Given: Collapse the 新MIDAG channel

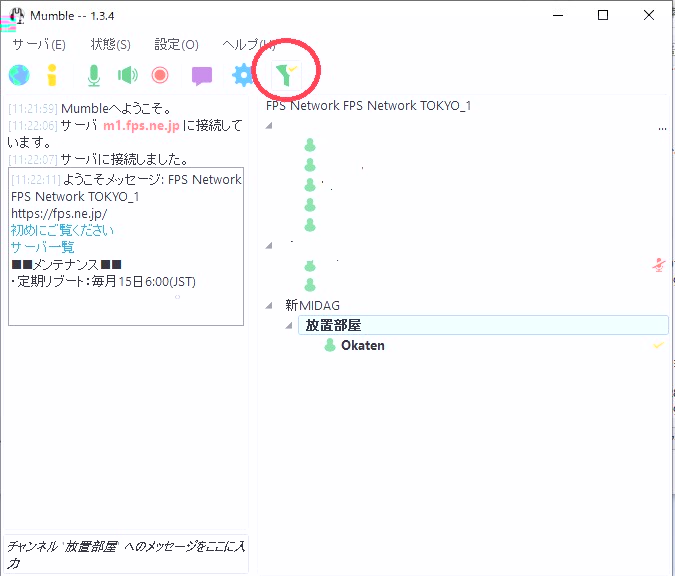Looking at the screenshot, I should (x=269, y=306).
